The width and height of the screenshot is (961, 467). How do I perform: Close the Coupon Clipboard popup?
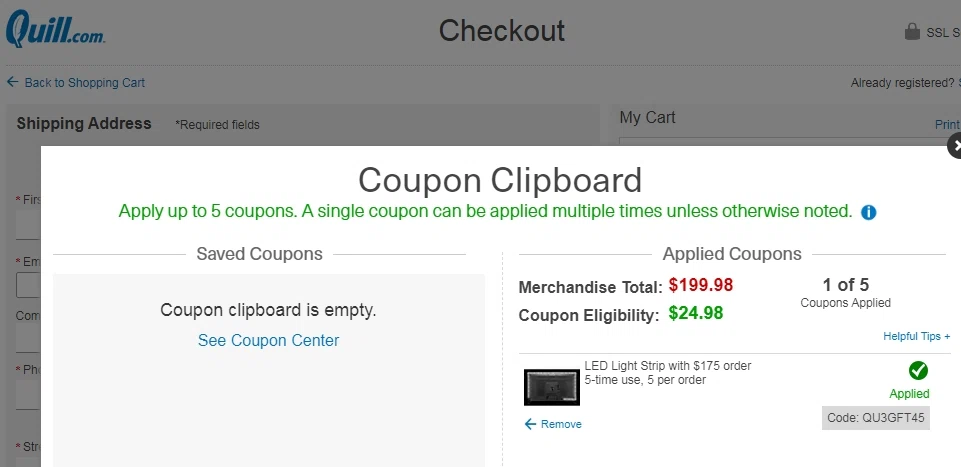click(x=955, y=147)
